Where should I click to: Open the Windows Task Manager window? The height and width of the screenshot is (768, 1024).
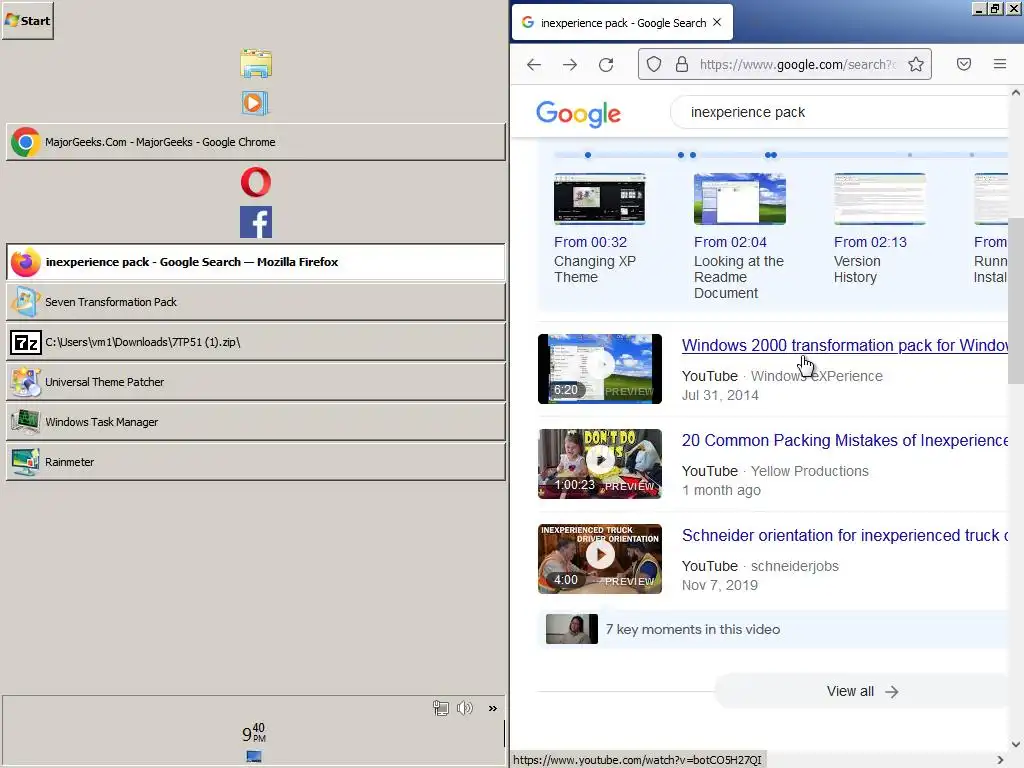click(x=256, y=422)
